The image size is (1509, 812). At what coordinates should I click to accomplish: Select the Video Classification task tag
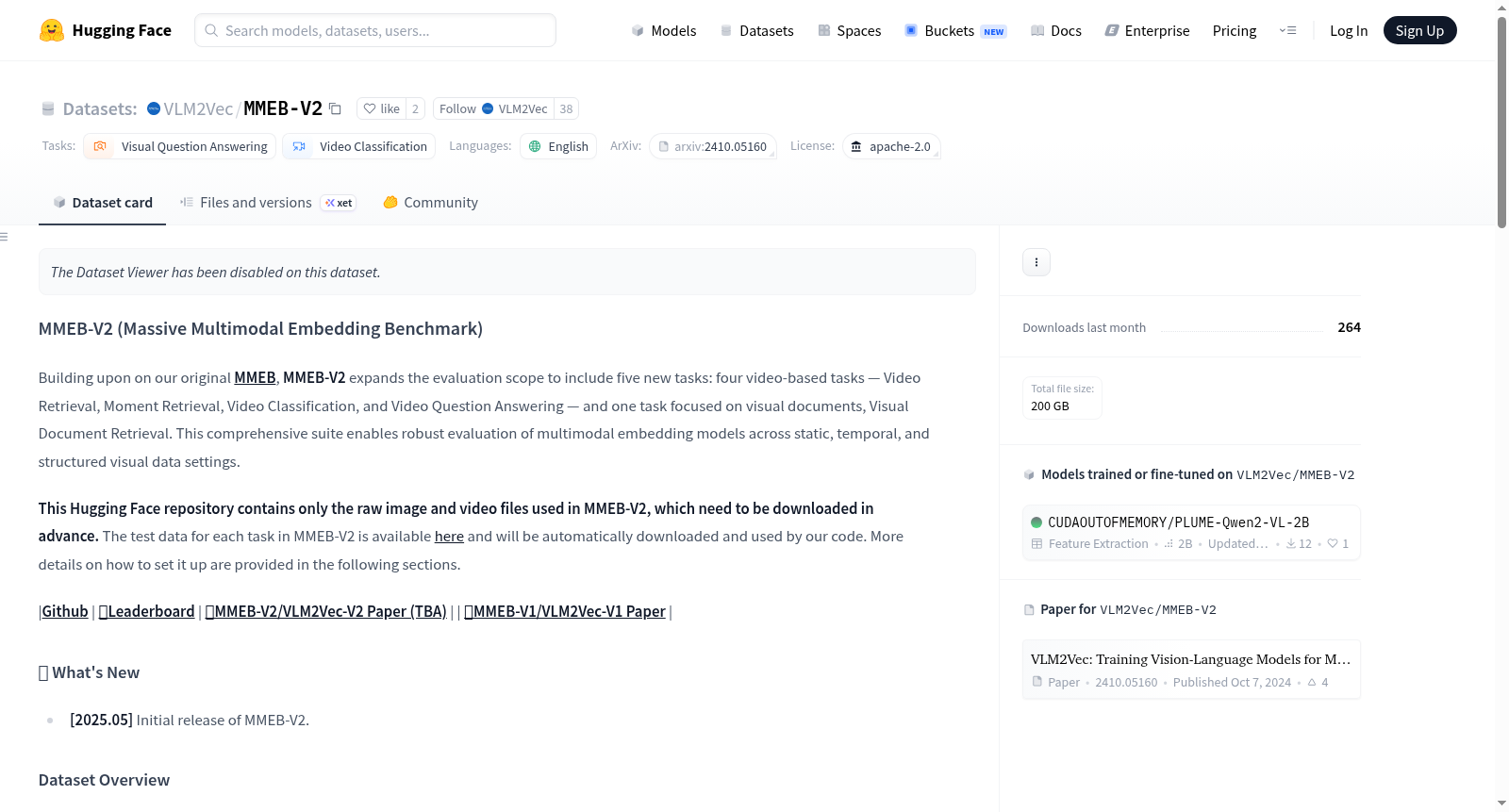point(359,146)
